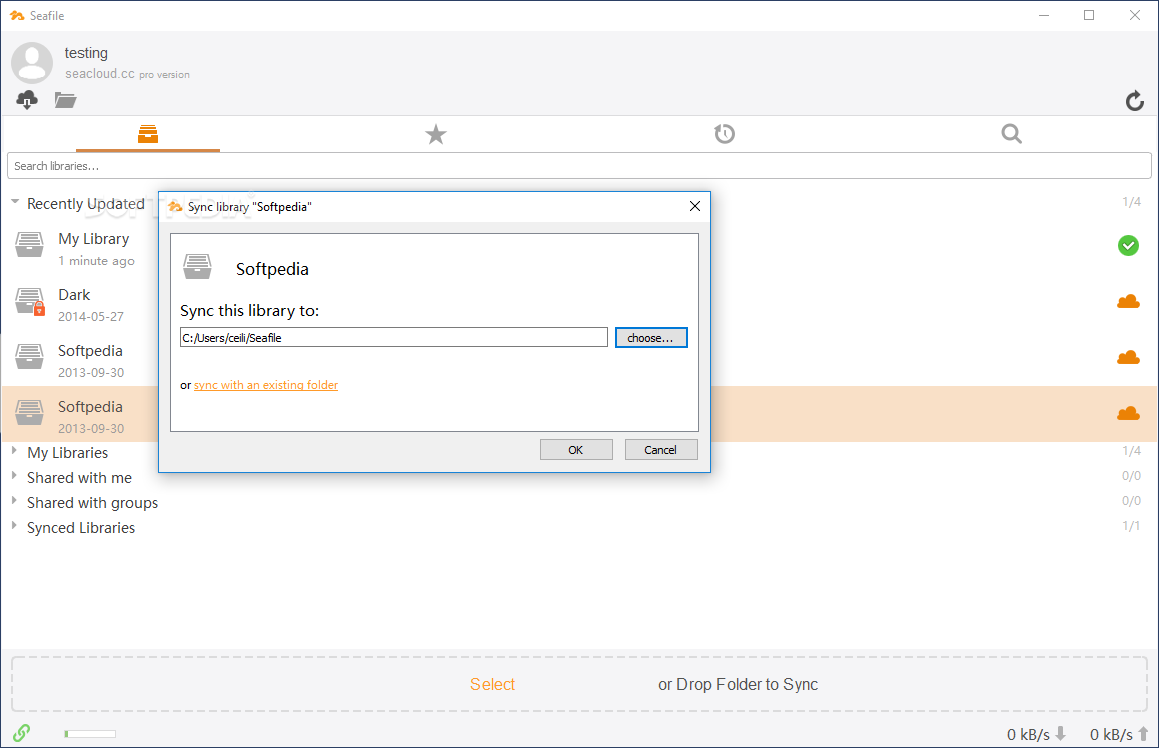Confirm sync with the OK button
This screenshot has width=1159, height=748.
click(576, 449)
